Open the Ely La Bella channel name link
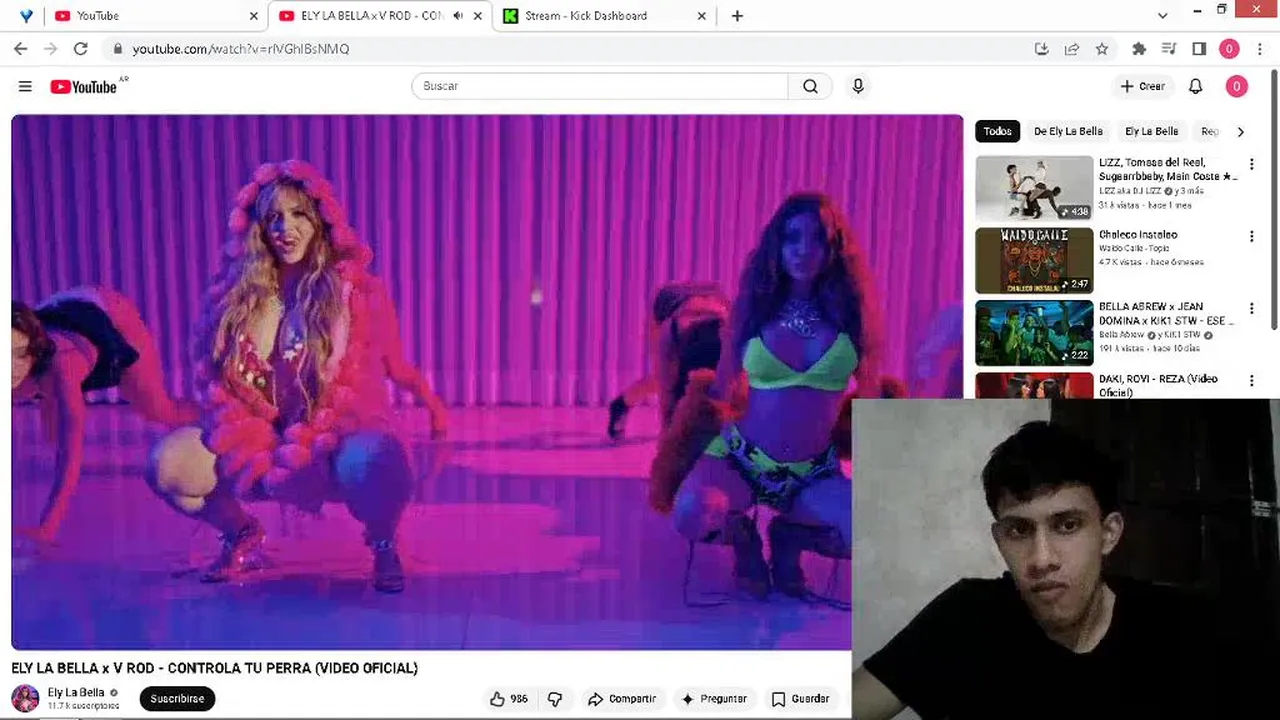 click(x=76, y=692)
